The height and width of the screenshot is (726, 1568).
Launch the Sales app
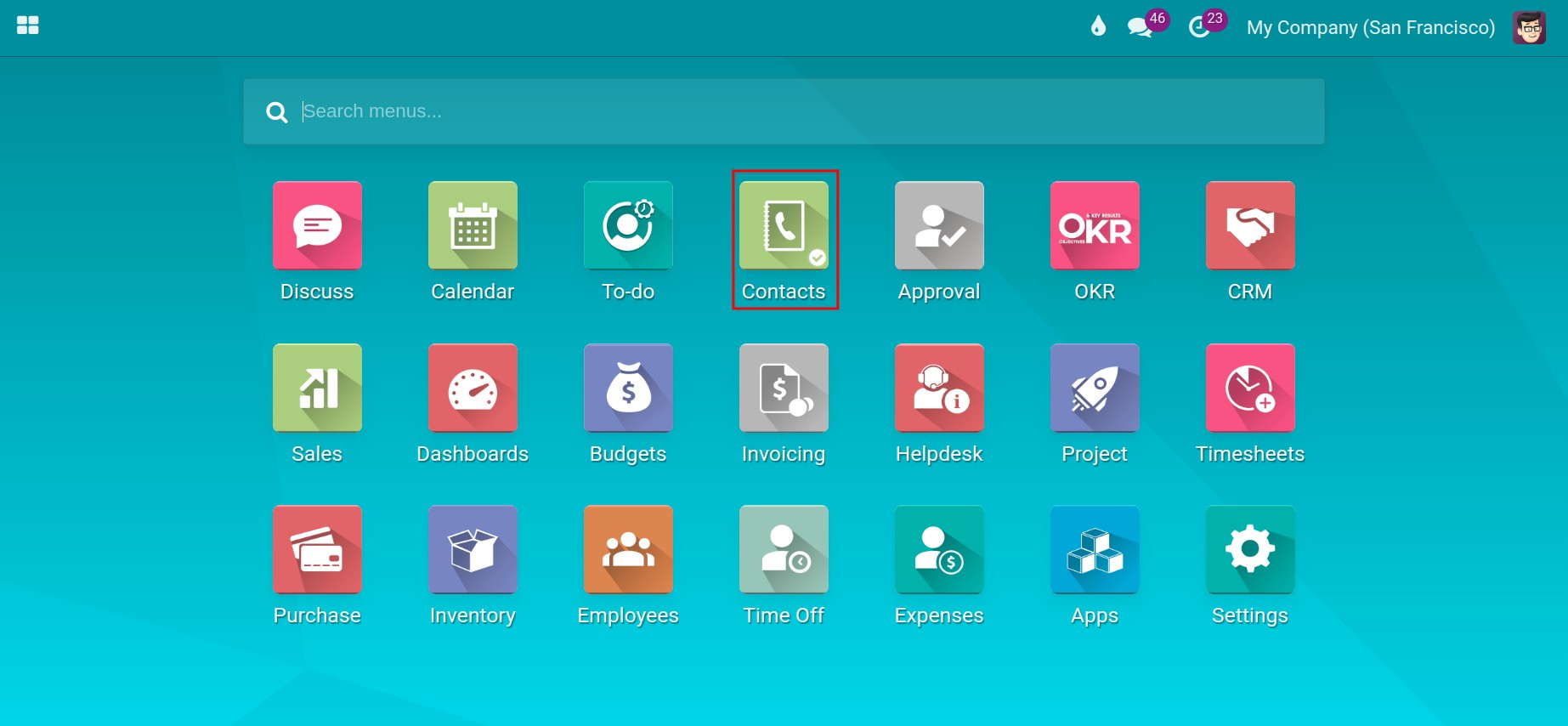click(x=317, y=388)
